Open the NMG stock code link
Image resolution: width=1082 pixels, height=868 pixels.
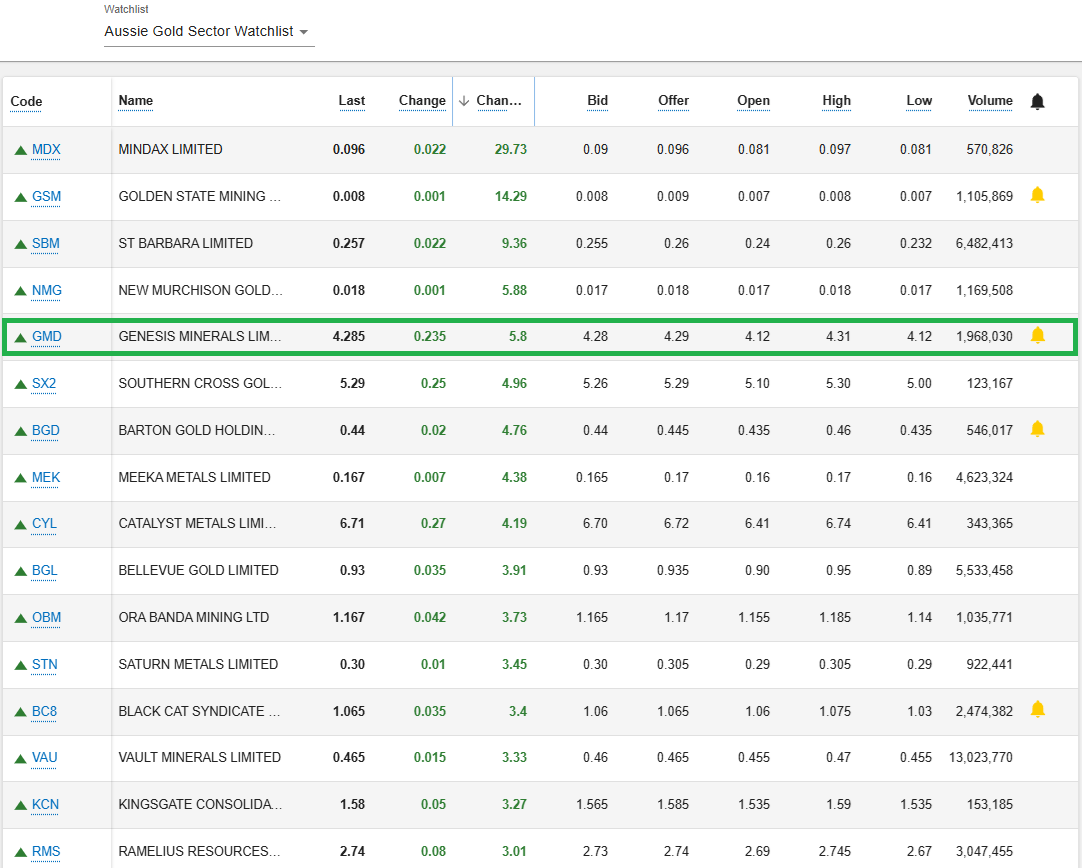[x=47, y=291]
